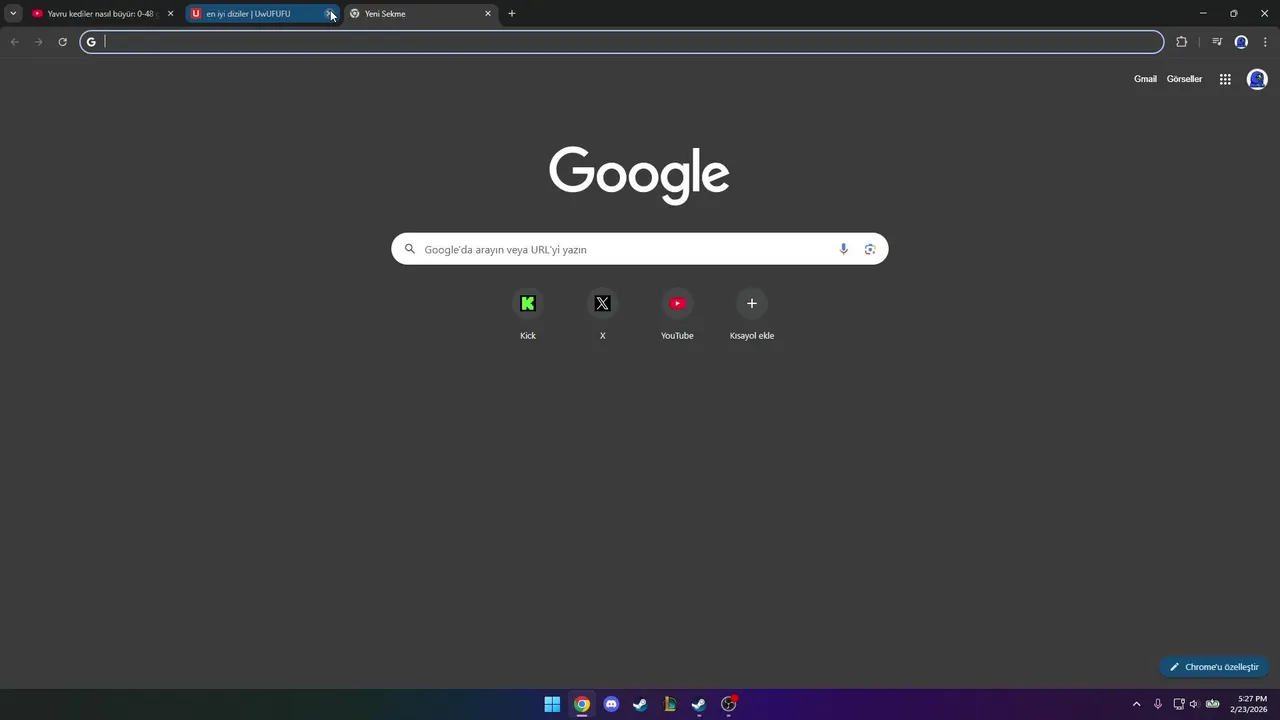Open the X shortcut
The width and height of the screenshot is (1280, 720).
[602, 314]
